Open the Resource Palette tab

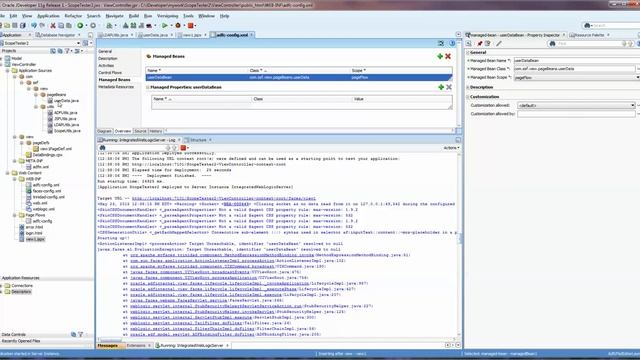point(589,35)
